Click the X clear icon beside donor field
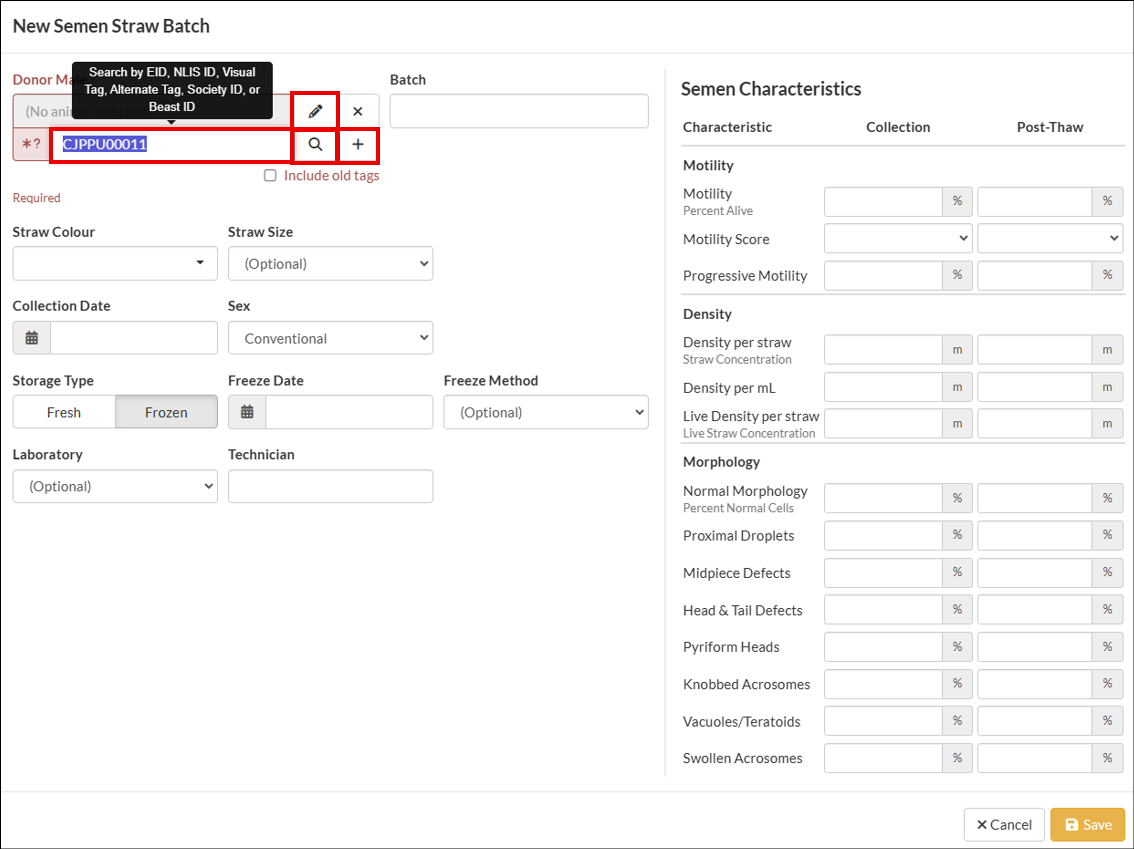1134x849 pixels. pyautogui.click(x=358, y=111)
